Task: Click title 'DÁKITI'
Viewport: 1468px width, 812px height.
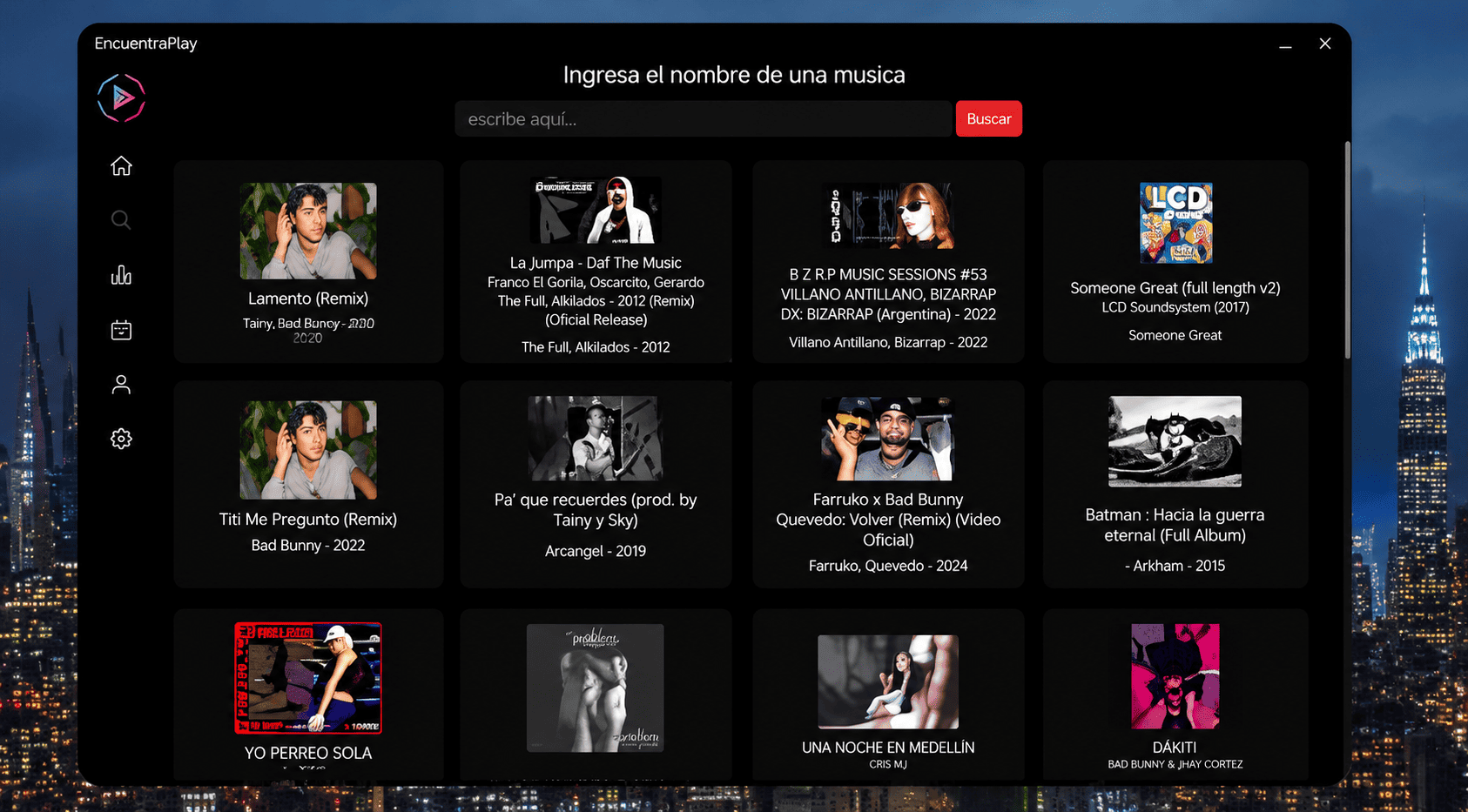Action: coord(1175,748)
